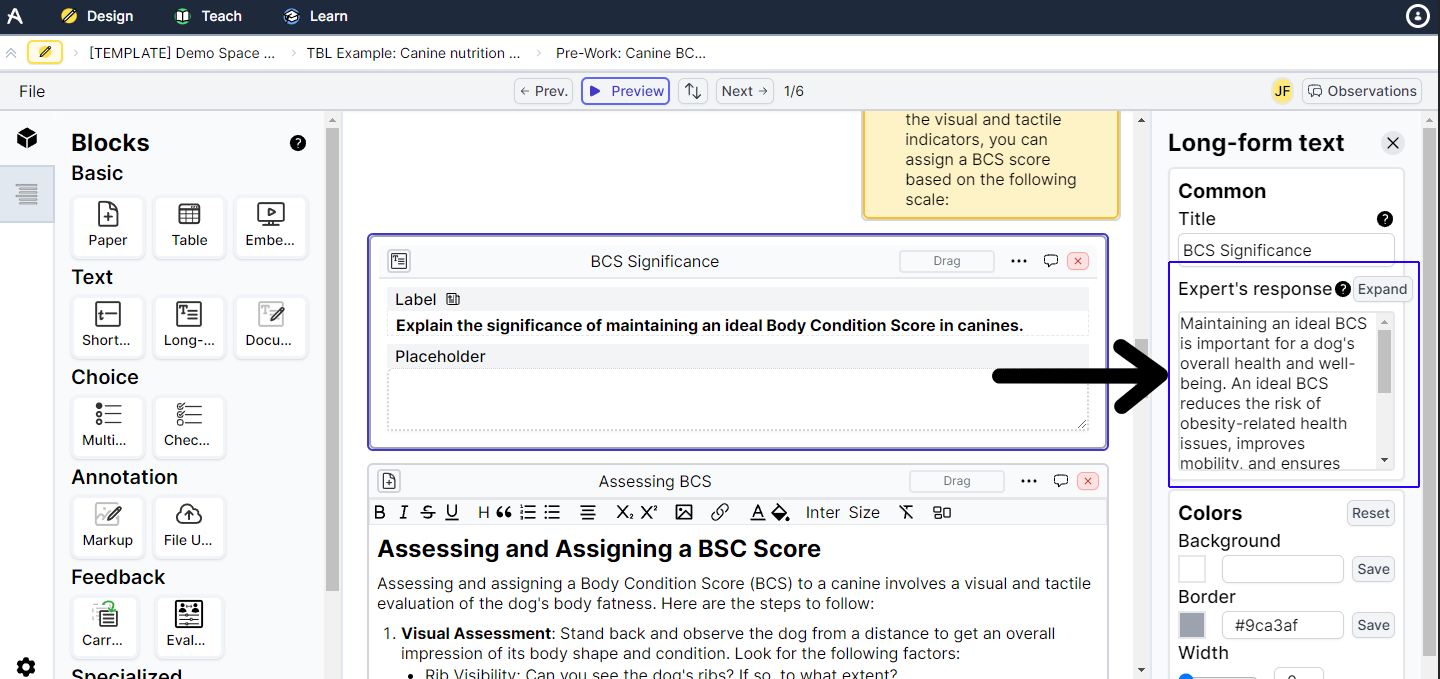1440x679 pixels.
Task: Open the File menu
Action: click(x=32, y=91)
